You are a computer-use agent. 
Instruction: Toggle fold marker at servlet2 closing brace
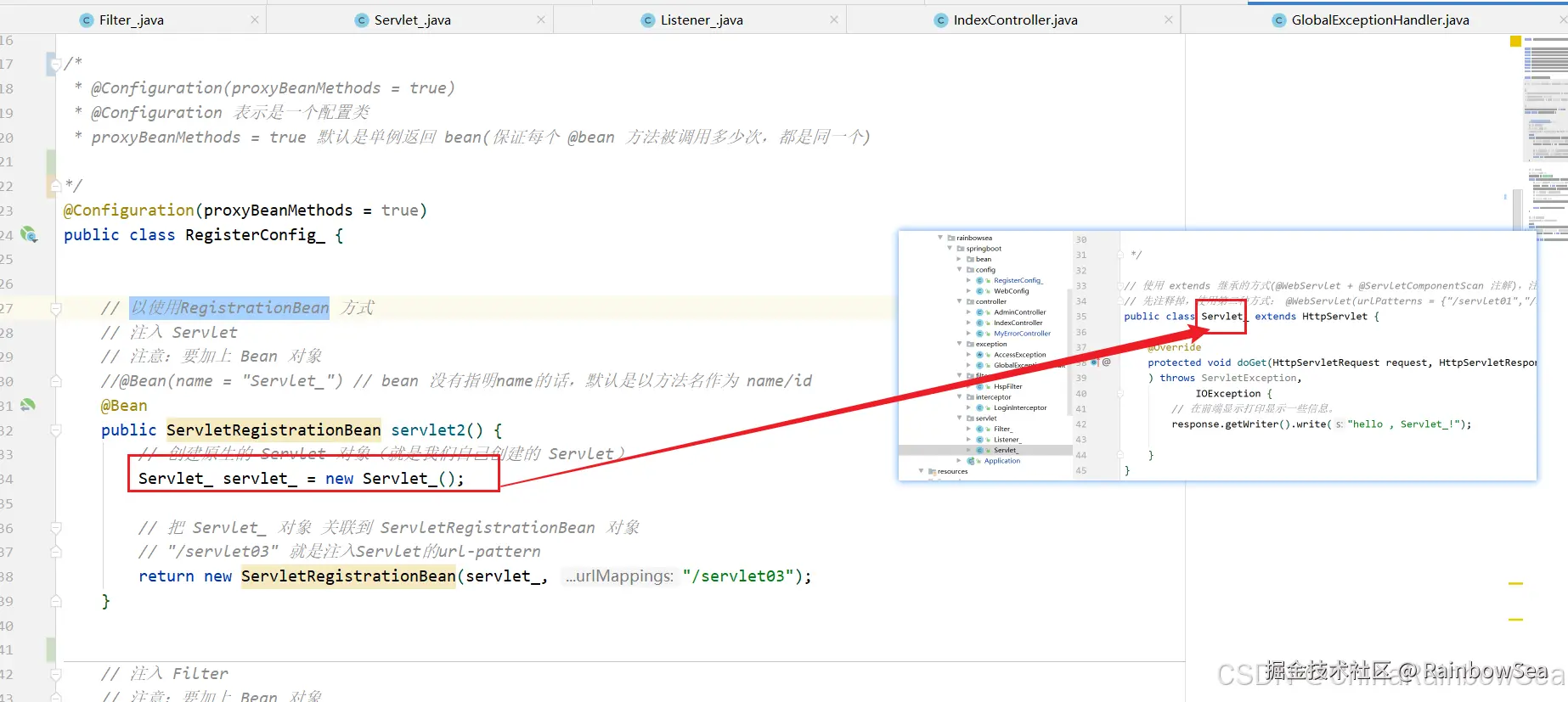56,601
